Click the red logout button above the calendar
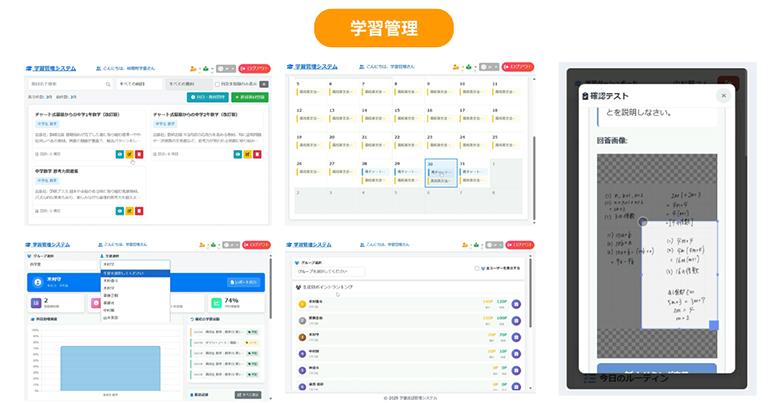Image resolution: width=768 pixels, height=403 pixels. (x=518, y=66)
